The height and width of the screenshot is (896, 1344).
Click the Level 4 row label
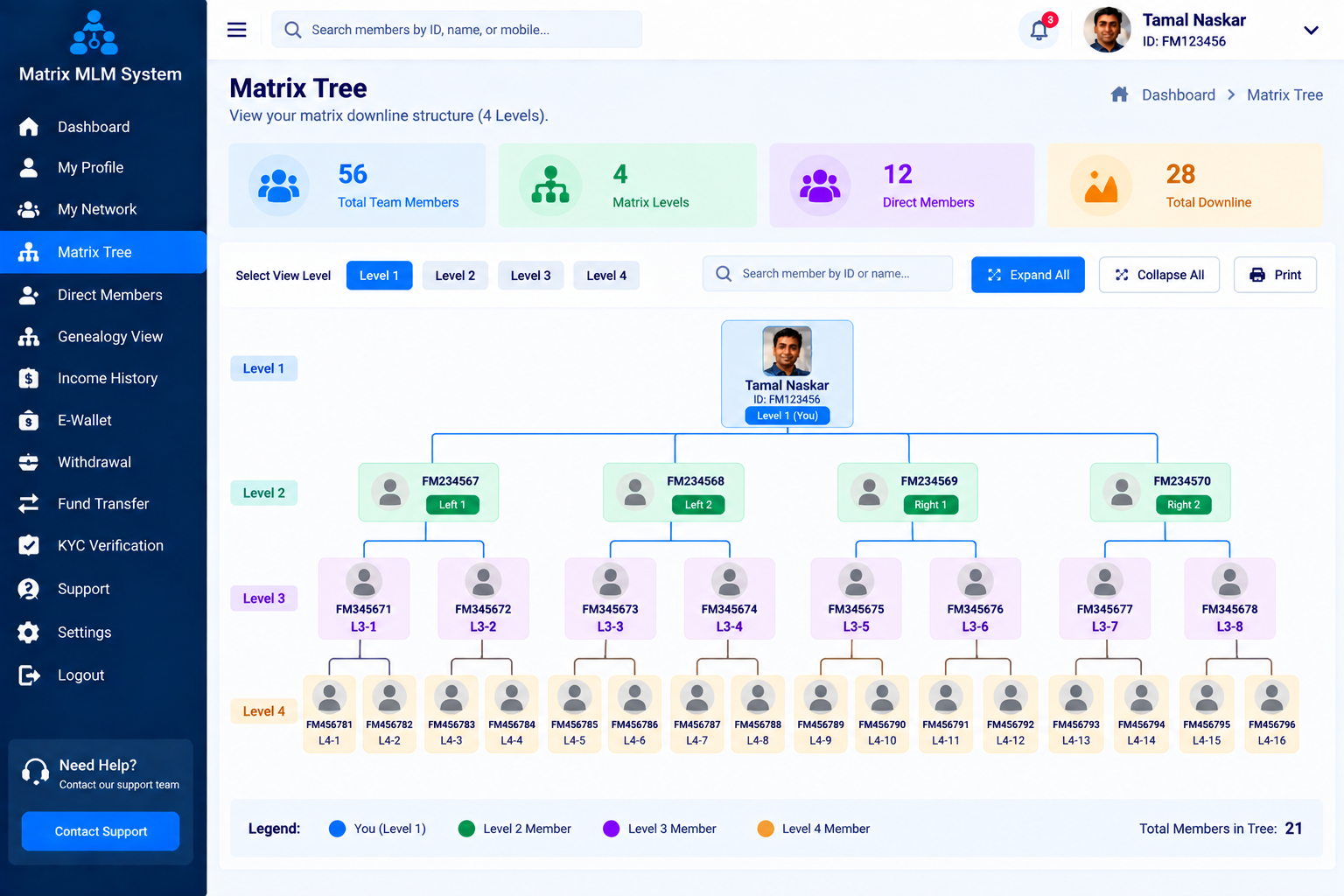pyautogui.click(x=263, y=711)
